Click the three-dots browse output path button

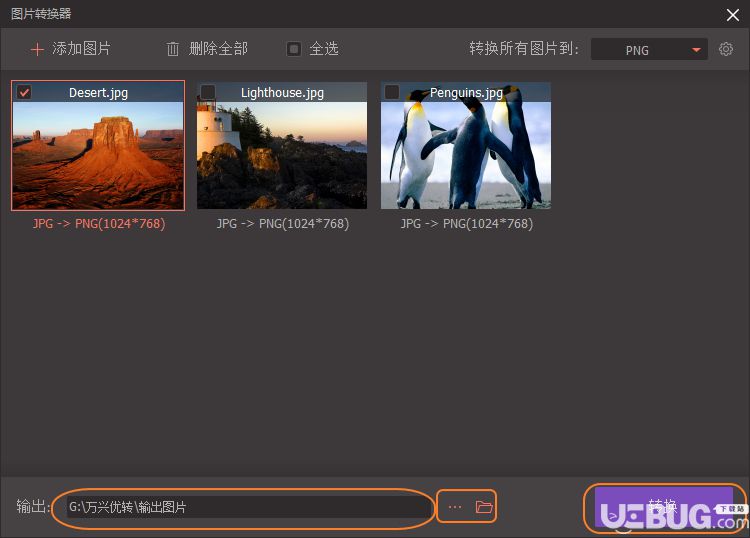tap(455, 506)
